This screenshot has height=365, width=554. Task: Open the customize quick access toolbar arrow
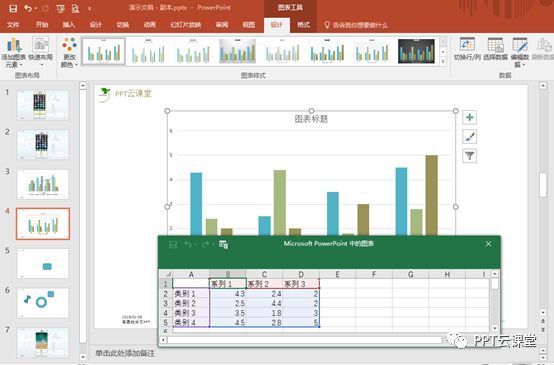[x=90, y=9]
